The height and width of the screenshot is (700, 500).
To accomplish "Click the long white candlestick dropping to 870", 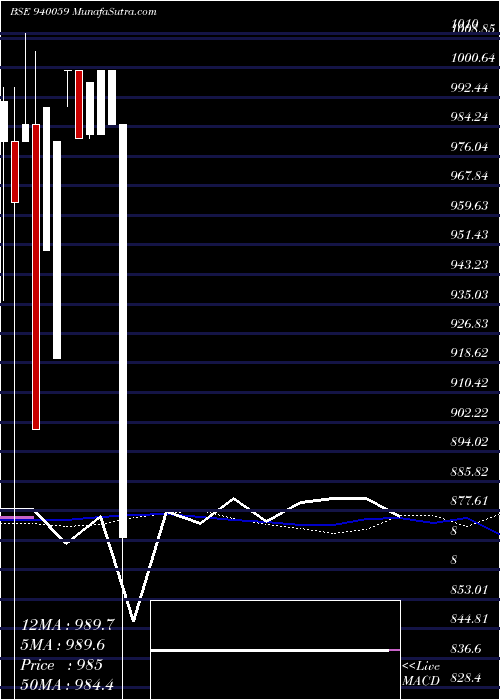I will (x=124, y=331).
